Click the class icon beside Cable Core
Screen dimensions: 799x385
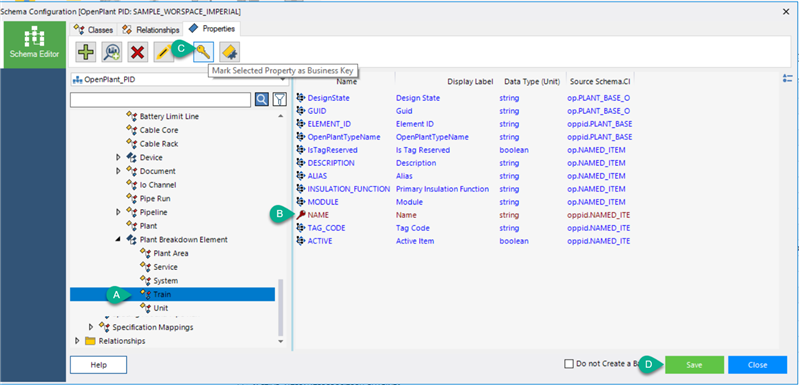131,130
